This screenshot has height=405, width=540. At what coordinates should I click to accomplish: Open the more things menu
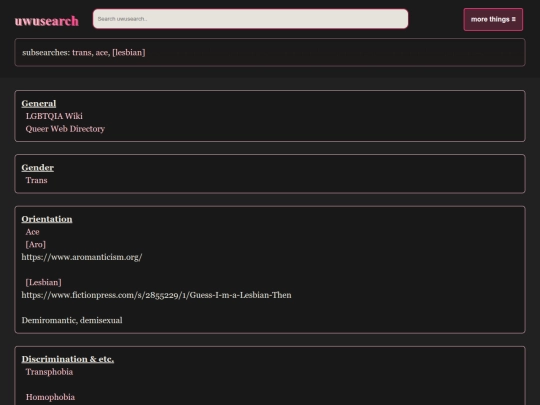point(493,20)
